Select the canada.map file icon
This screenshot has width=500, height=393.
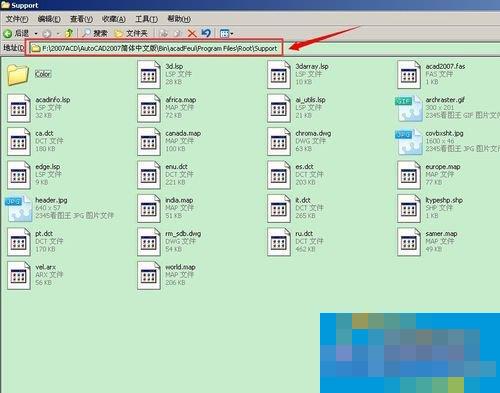[149, 142]
